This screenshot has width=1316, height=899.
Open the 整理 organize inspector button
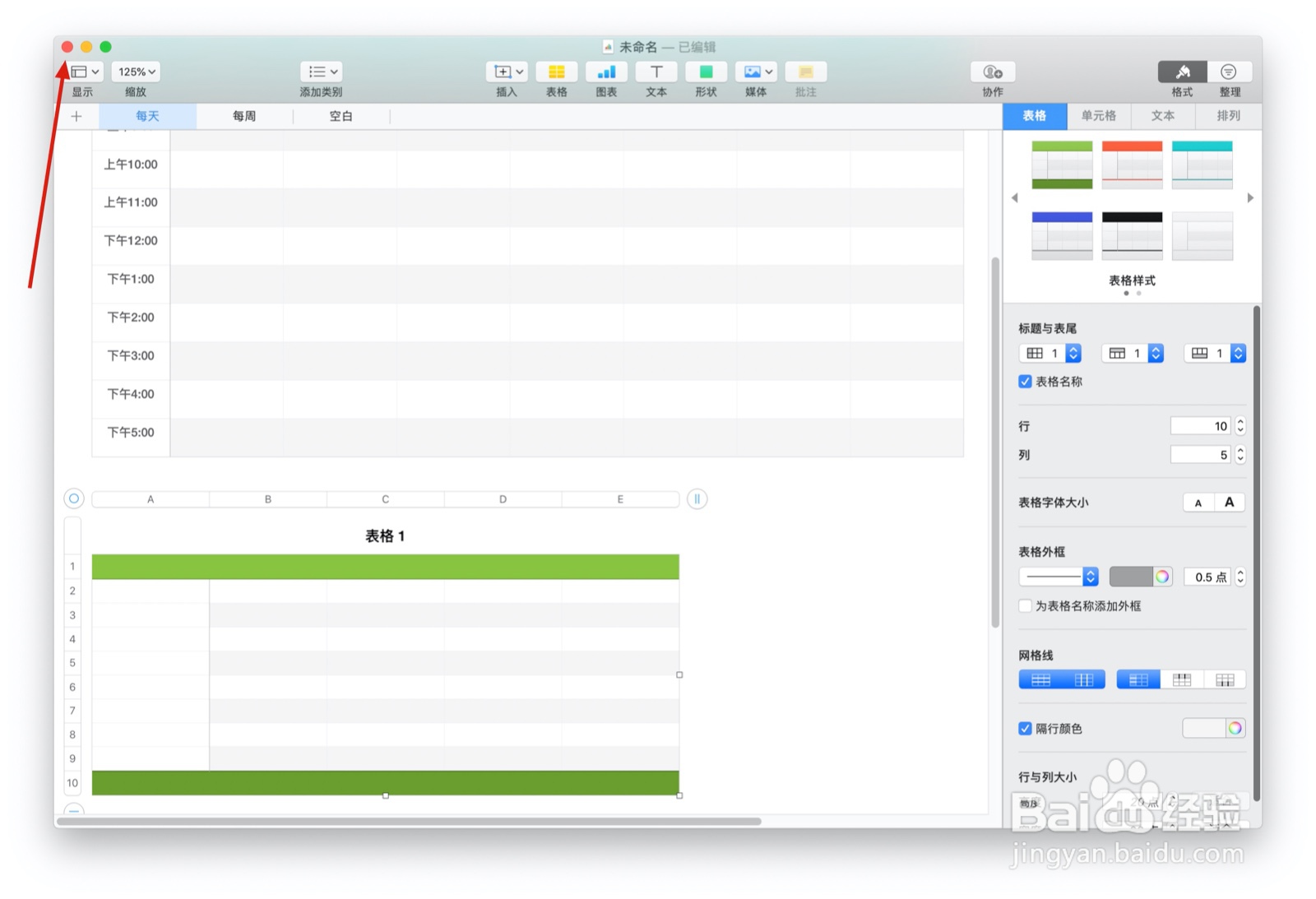coord(1229,72)
